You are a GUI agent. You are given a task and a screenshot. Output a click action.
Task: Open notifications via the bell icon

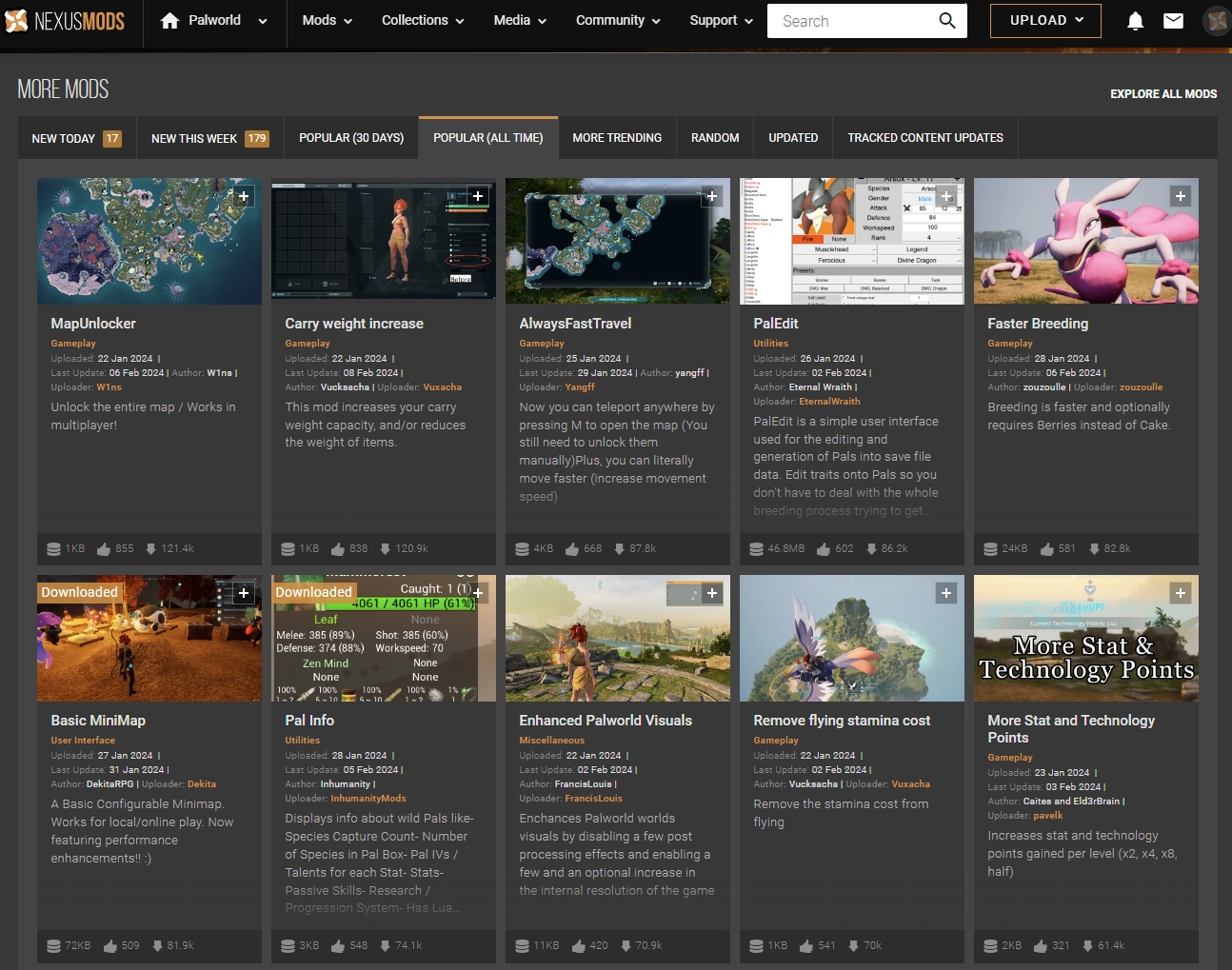[1135, 20]
